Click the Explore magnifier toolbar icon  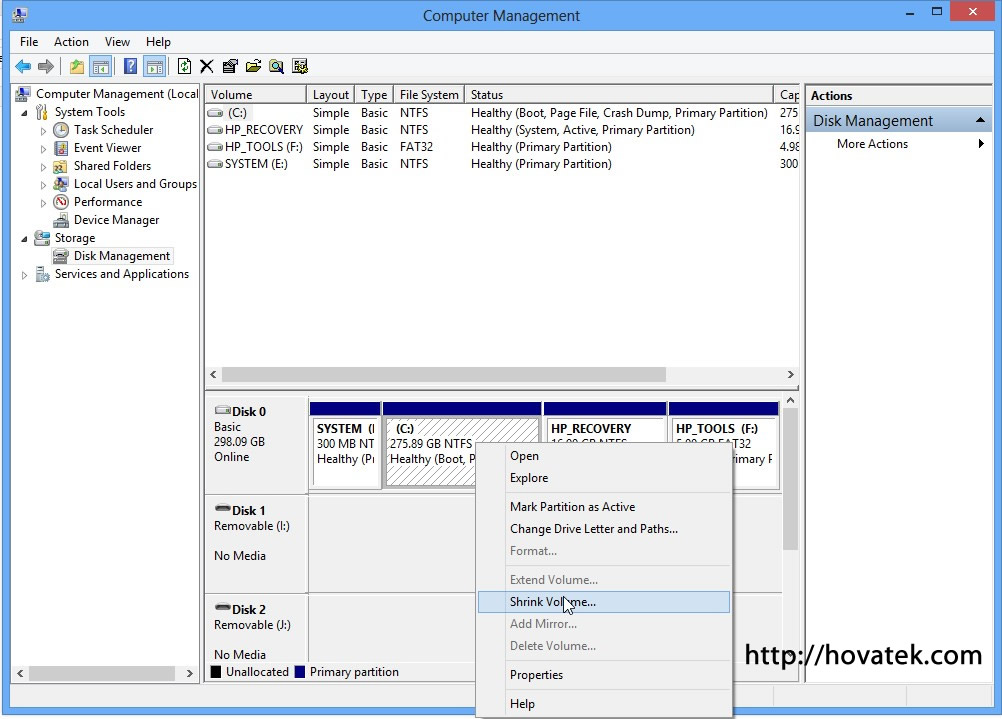tap(276, 66)
